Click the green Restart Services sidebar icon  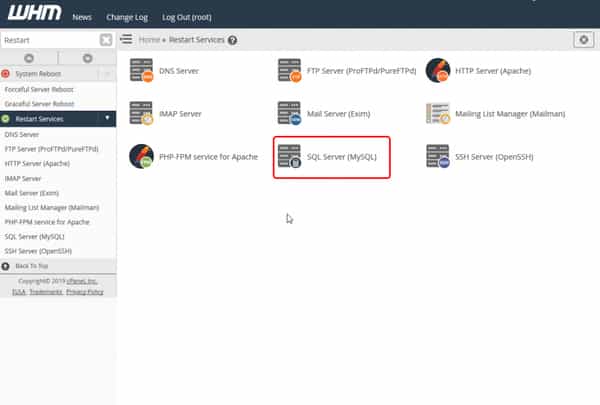tap(5, 119)
